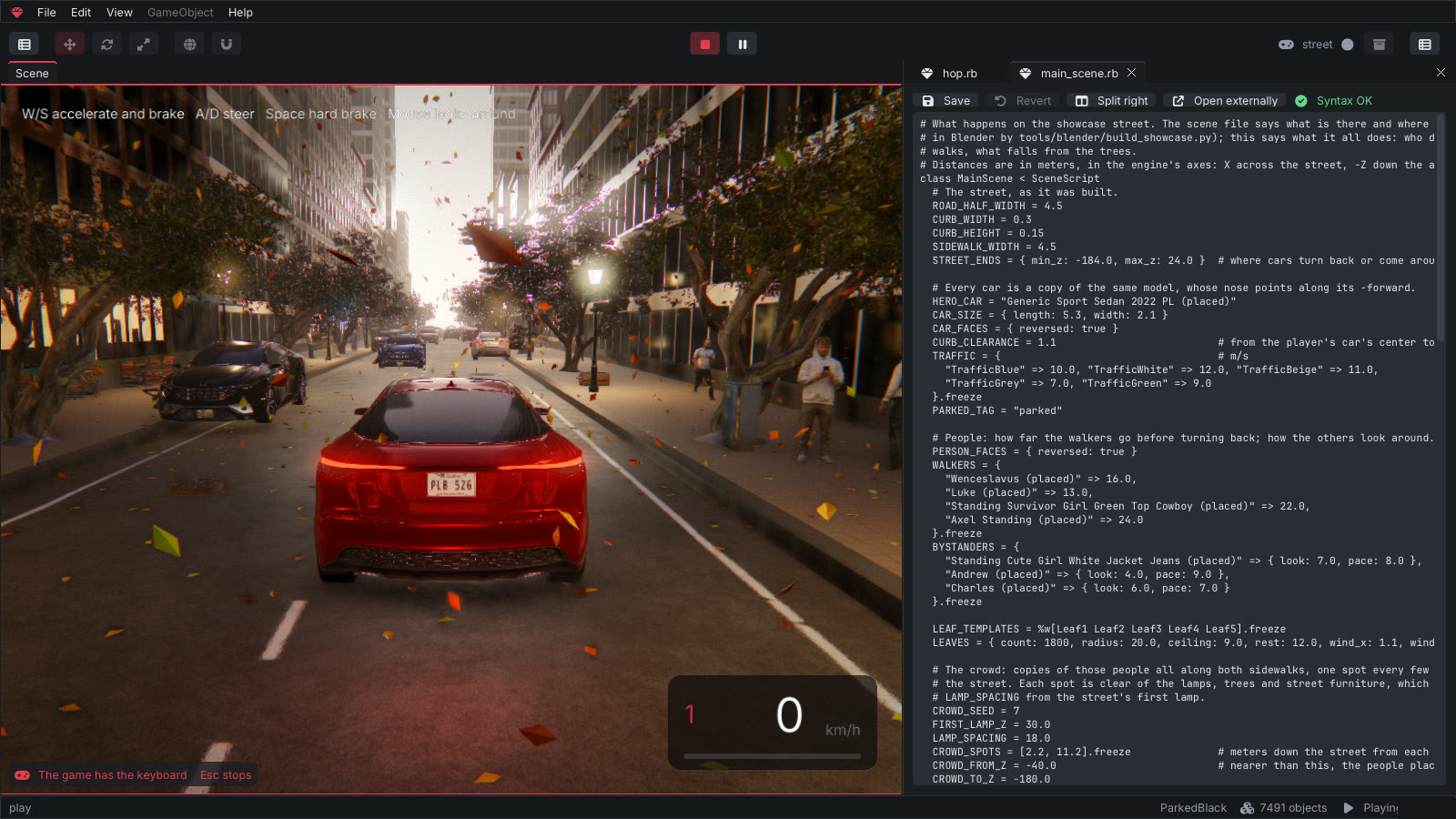Click the objects icon beside 7491 objects
The height and width of the screenshot is (819, 1456).
coord(1247,808)
